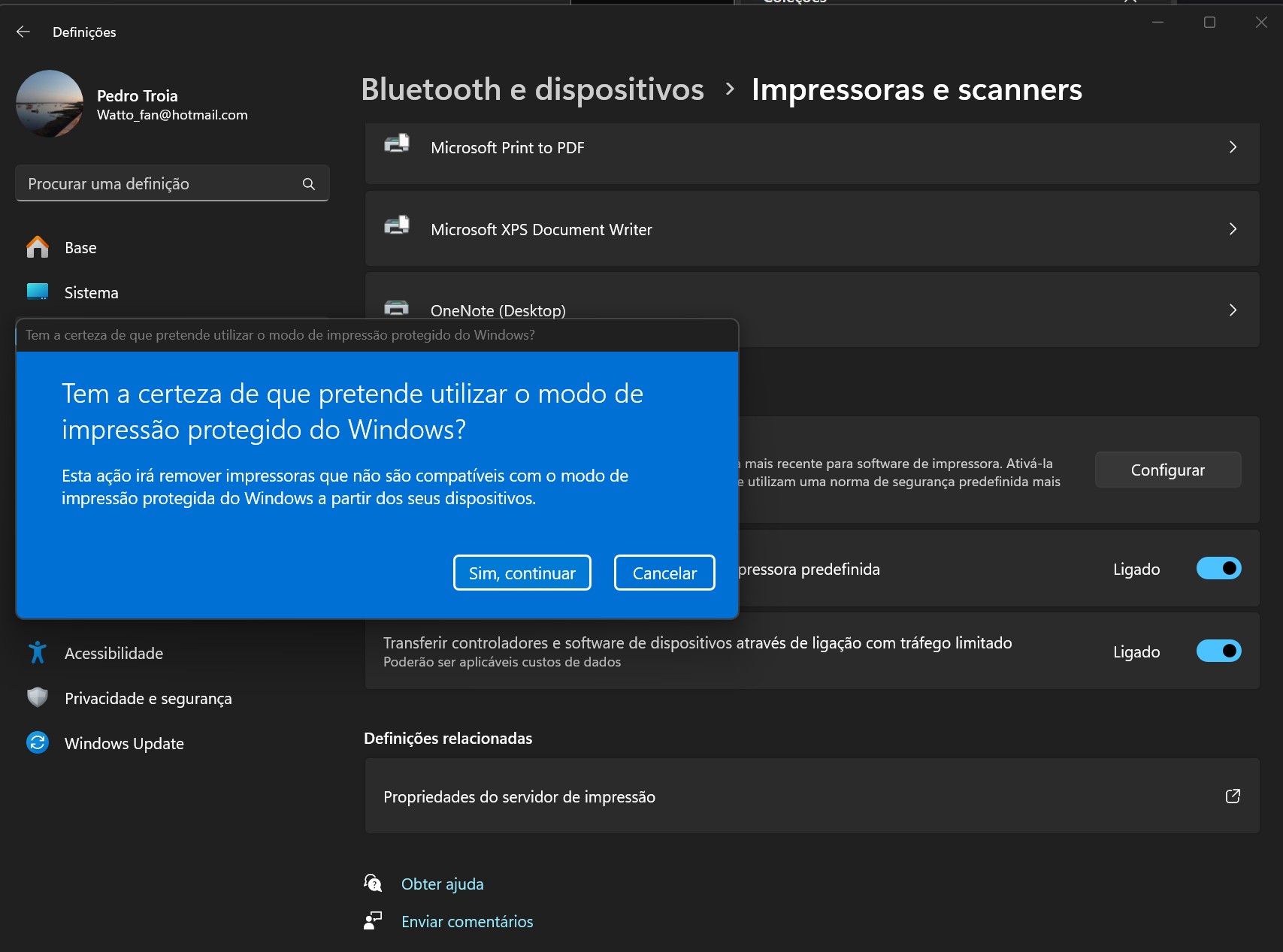Click the Configurar button
The width and height of the screenshot is (1283, 952).
pyautogui.click(x=1167, y=470)
